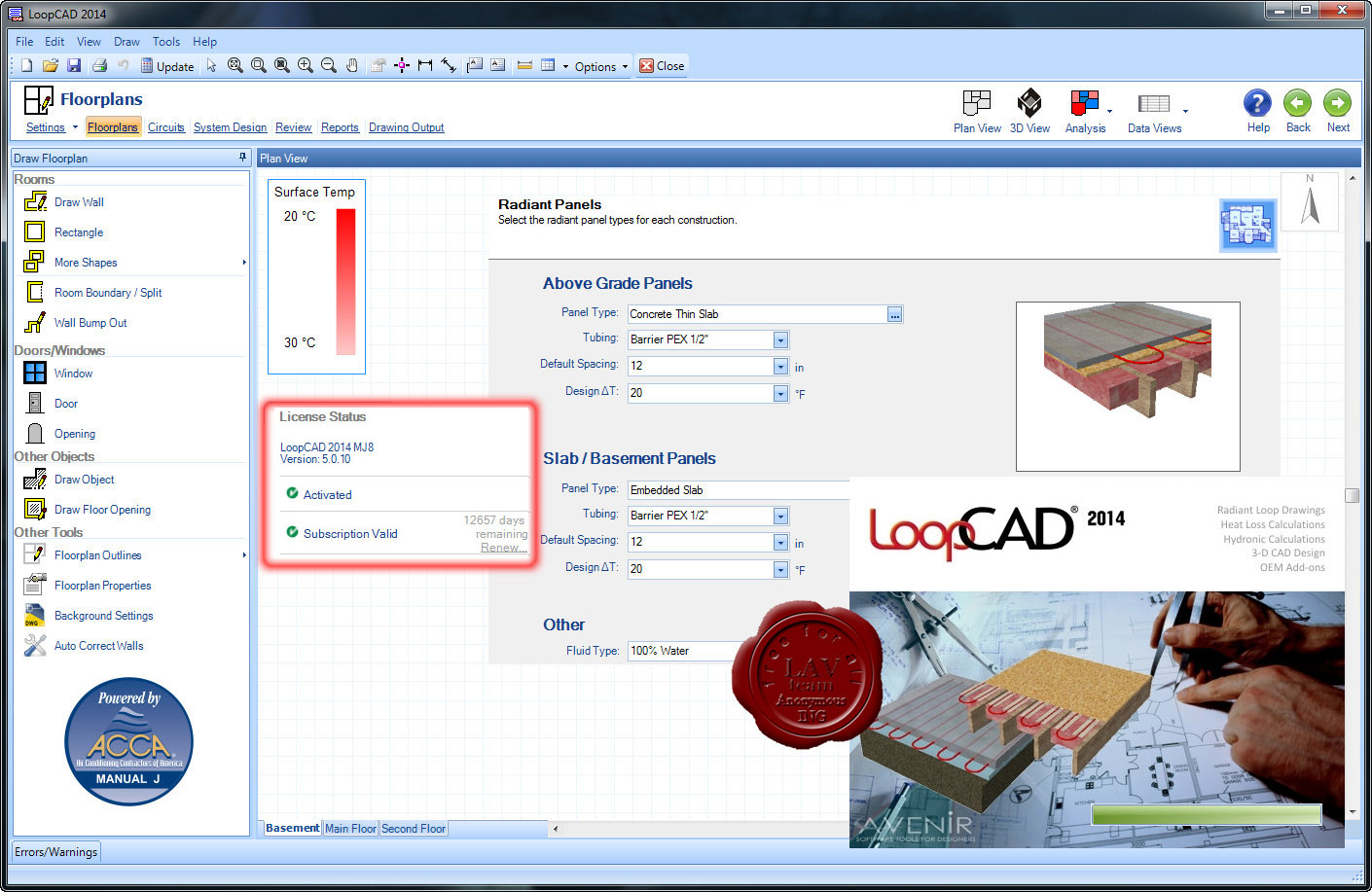Select the Door tool
The width and height of the screenshot is (1372, 892).
coord(65,404)
